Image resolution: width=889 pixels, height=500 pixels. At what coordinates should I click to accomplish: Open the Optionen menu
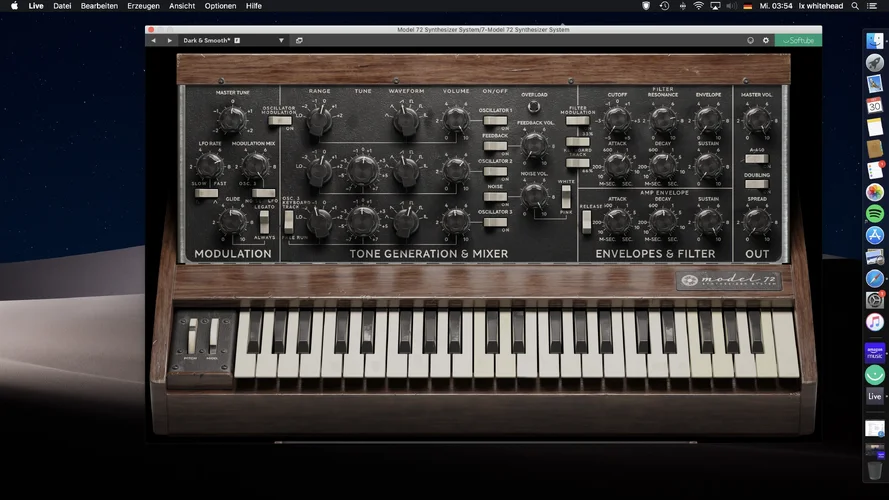(x=220, y=6)
